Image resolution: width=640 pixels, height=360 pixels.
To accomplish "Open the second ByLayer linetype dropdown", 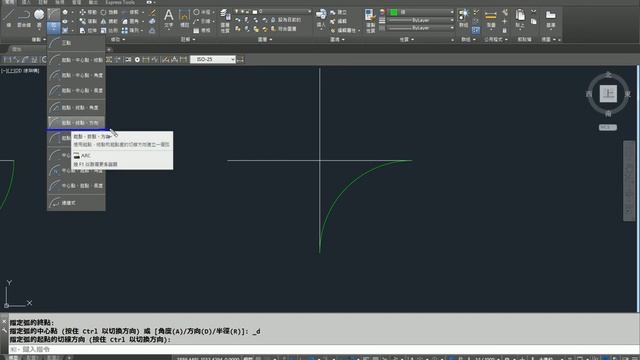I will [420, 28].
